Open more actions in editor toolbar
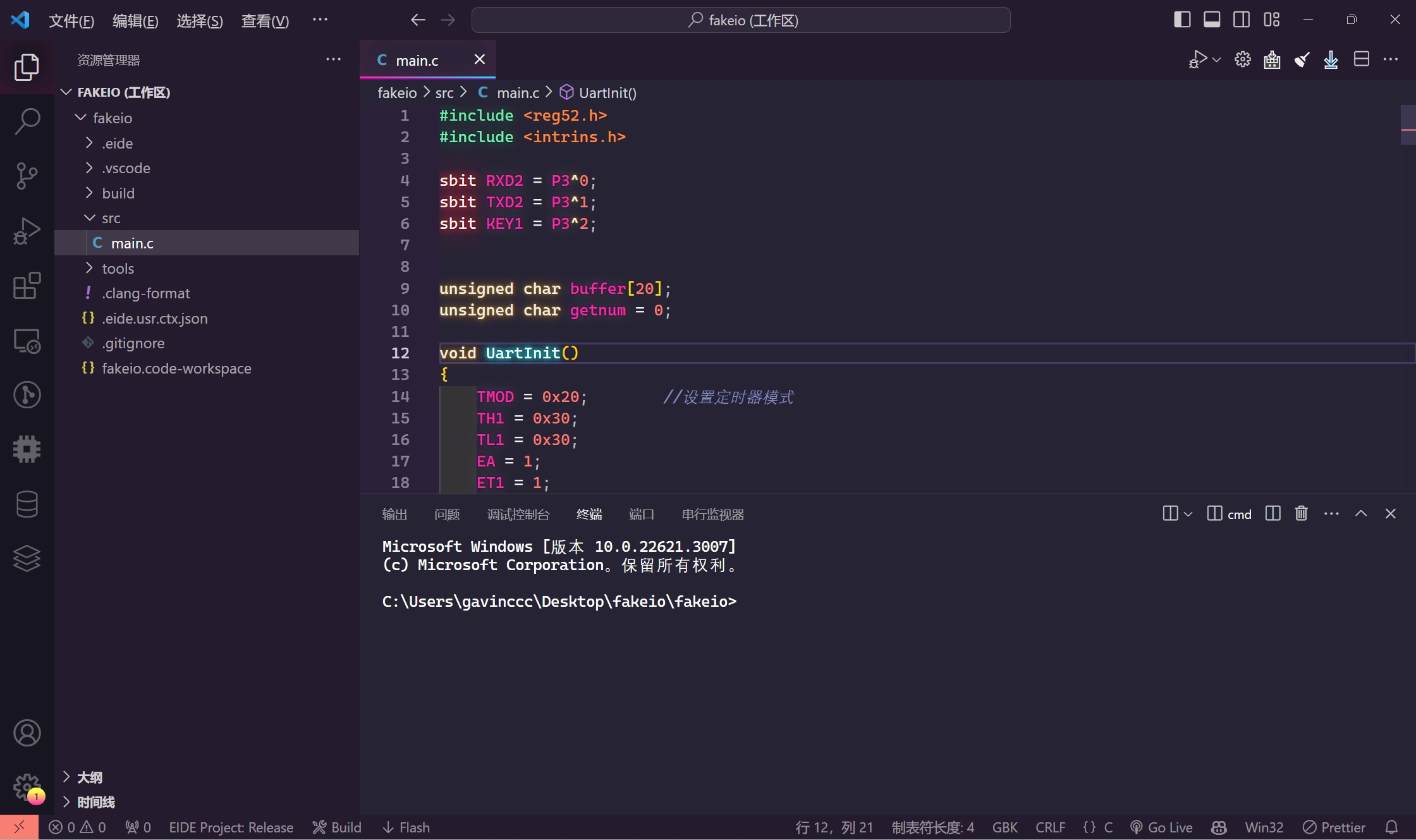This screenshot has height=840, width=1416. pos(1391,59)
